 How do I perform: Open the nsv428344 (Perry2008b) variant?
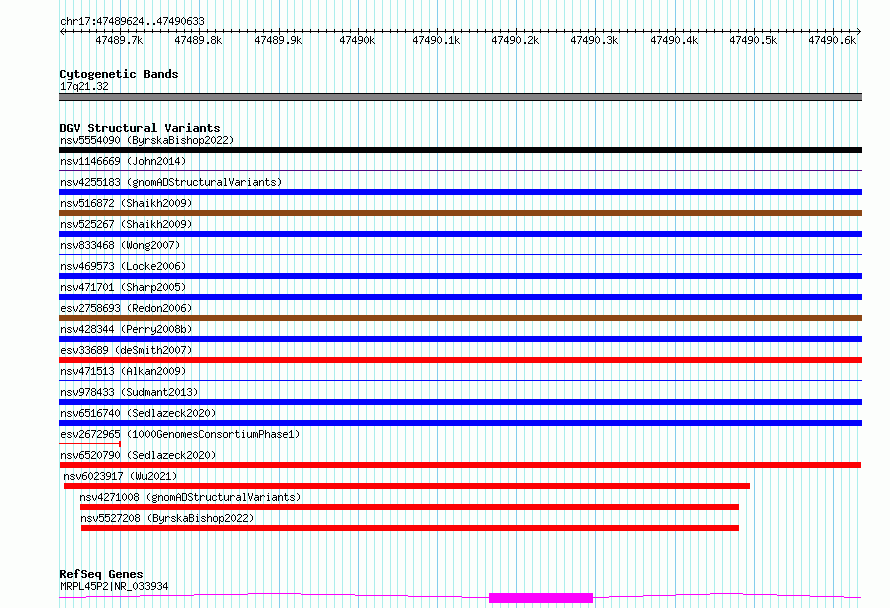click(x=126, y=329)
